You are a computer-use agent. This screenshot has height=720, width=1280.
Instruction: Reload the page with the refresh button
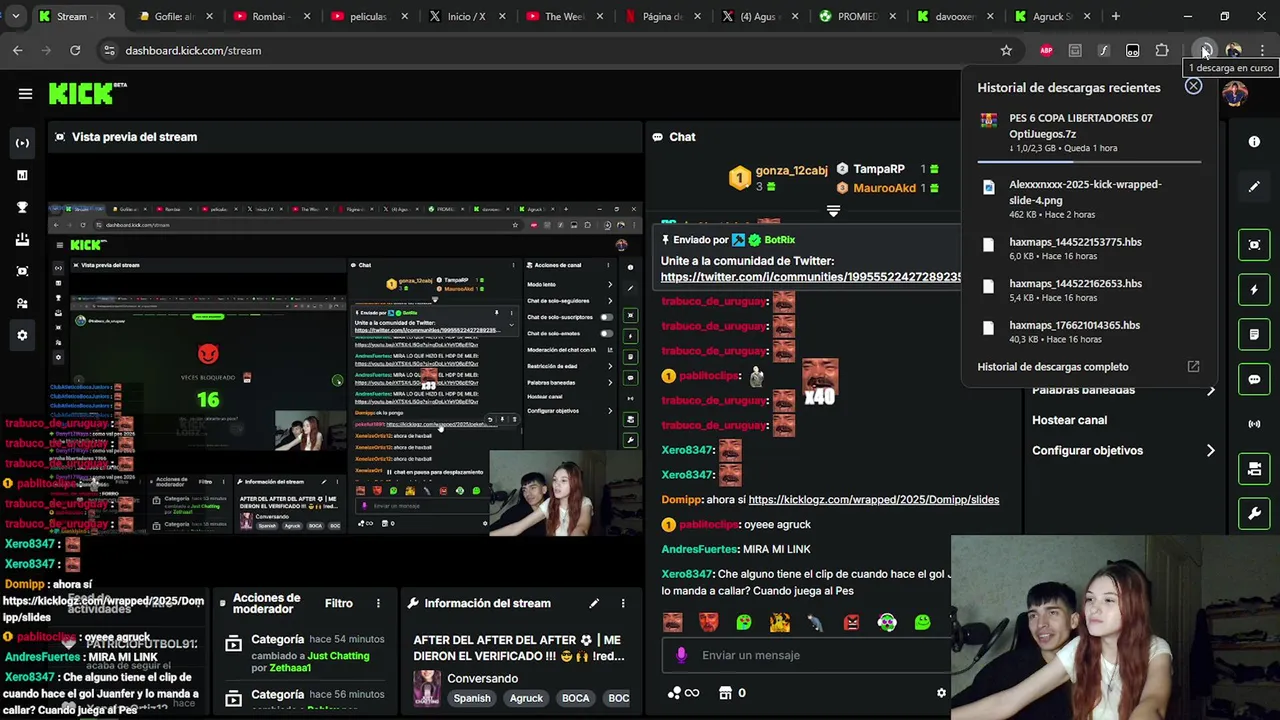(75, 50)
